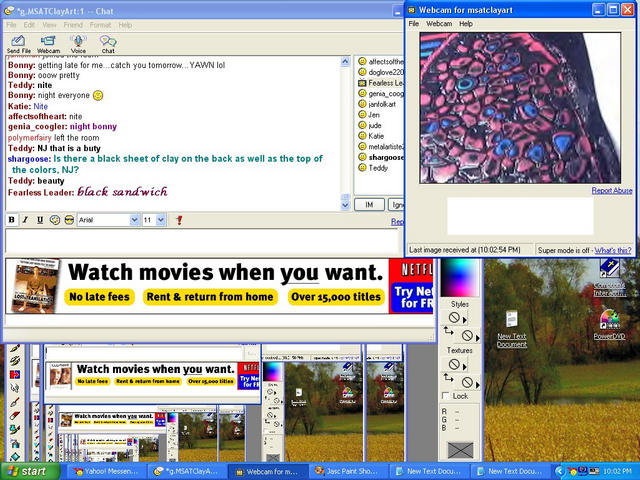The height and width of the screenshot is (480, 640).
Task: Click chat scrollbar down arrow
Action: click(345, 206)
